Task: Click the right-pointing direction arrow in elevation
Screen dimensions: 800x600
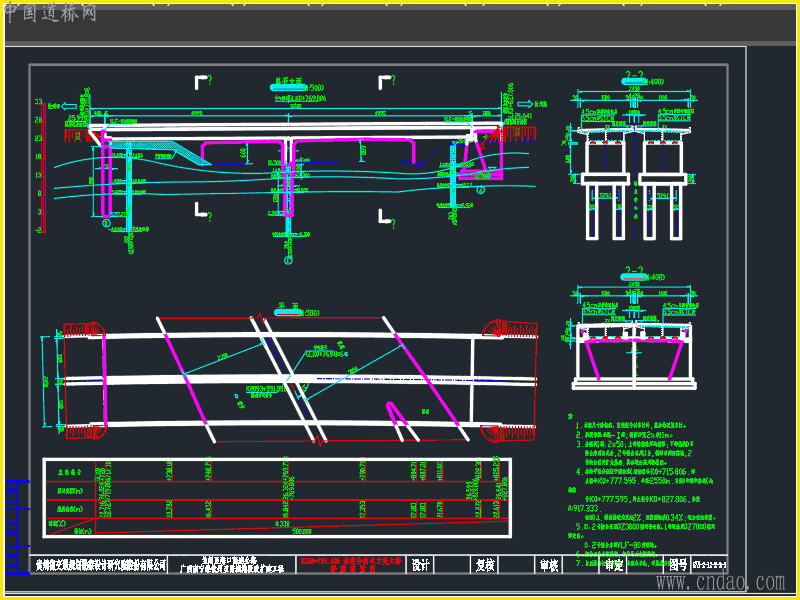Action: [x=525, y=104]
